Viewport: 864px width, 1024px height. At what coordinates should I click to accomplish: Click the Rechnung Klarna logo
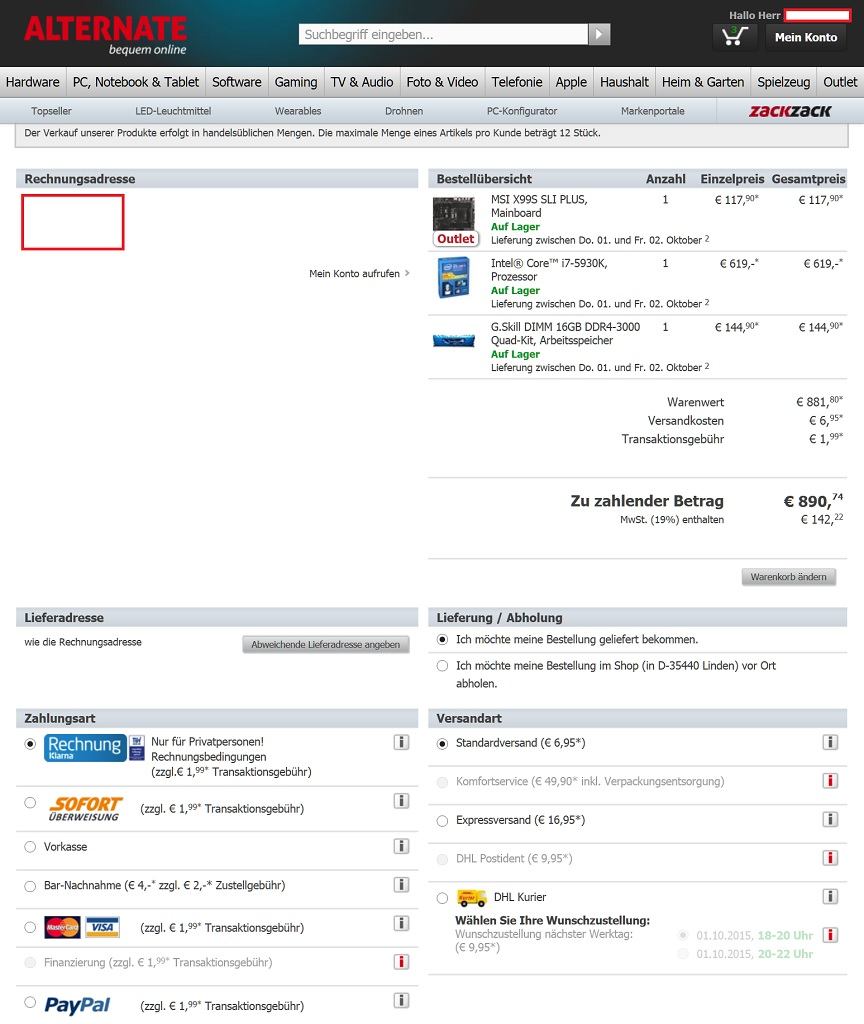(x=85, y=748)
